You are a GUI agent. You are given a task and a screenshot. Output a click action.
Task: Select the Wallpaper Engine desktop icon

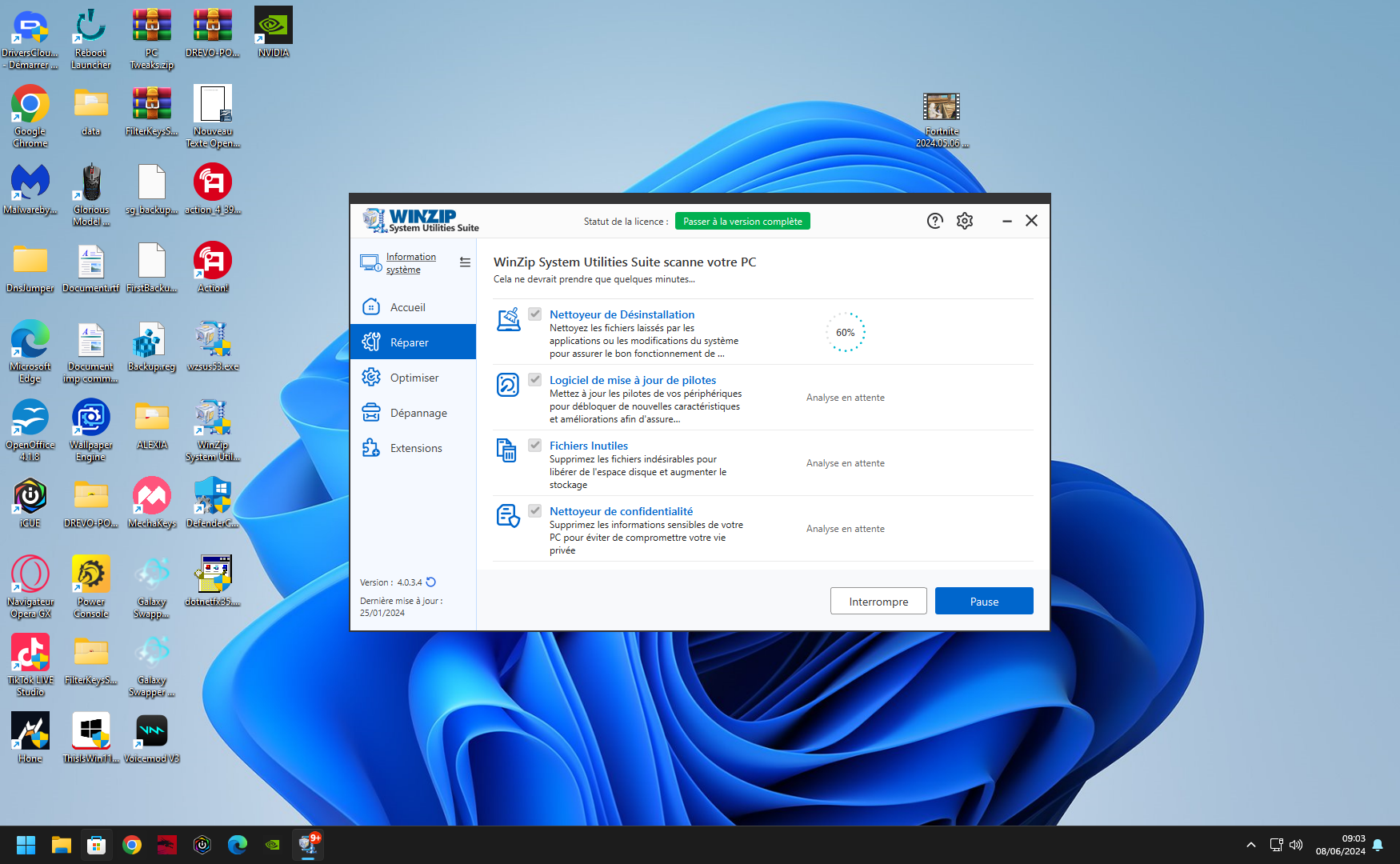pyautogui.click(x=91, y=430)
